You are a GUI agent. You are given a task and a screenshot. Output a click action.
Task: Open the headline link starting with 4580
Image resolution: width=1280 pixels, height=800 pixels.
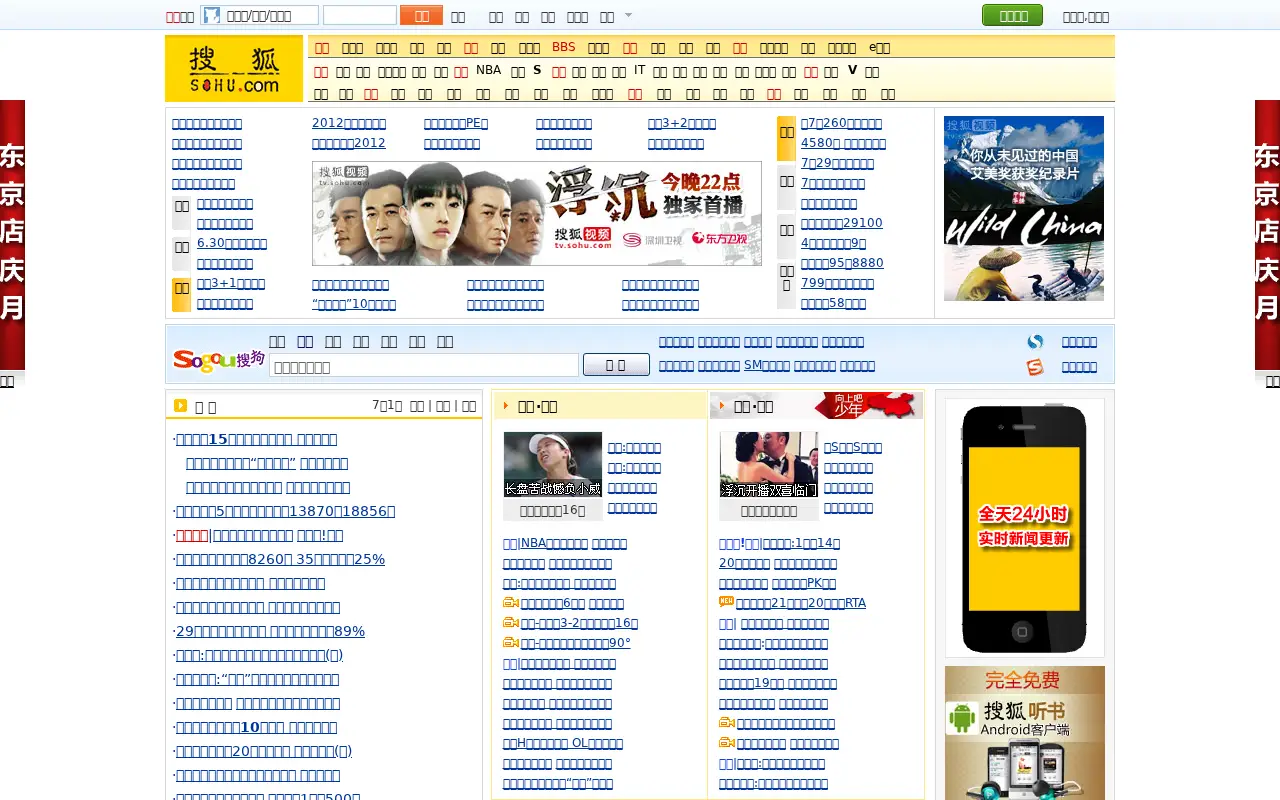tap(843, 143)
